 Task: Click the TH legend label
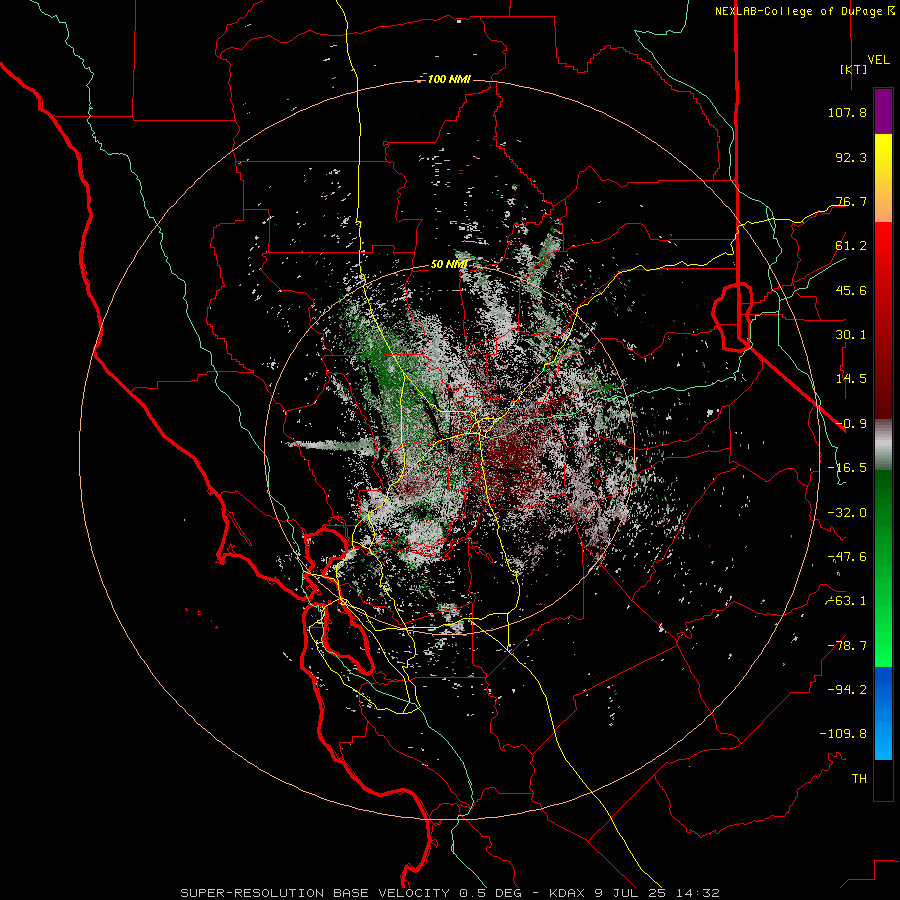pyautogui.click(x=859, y=779)
